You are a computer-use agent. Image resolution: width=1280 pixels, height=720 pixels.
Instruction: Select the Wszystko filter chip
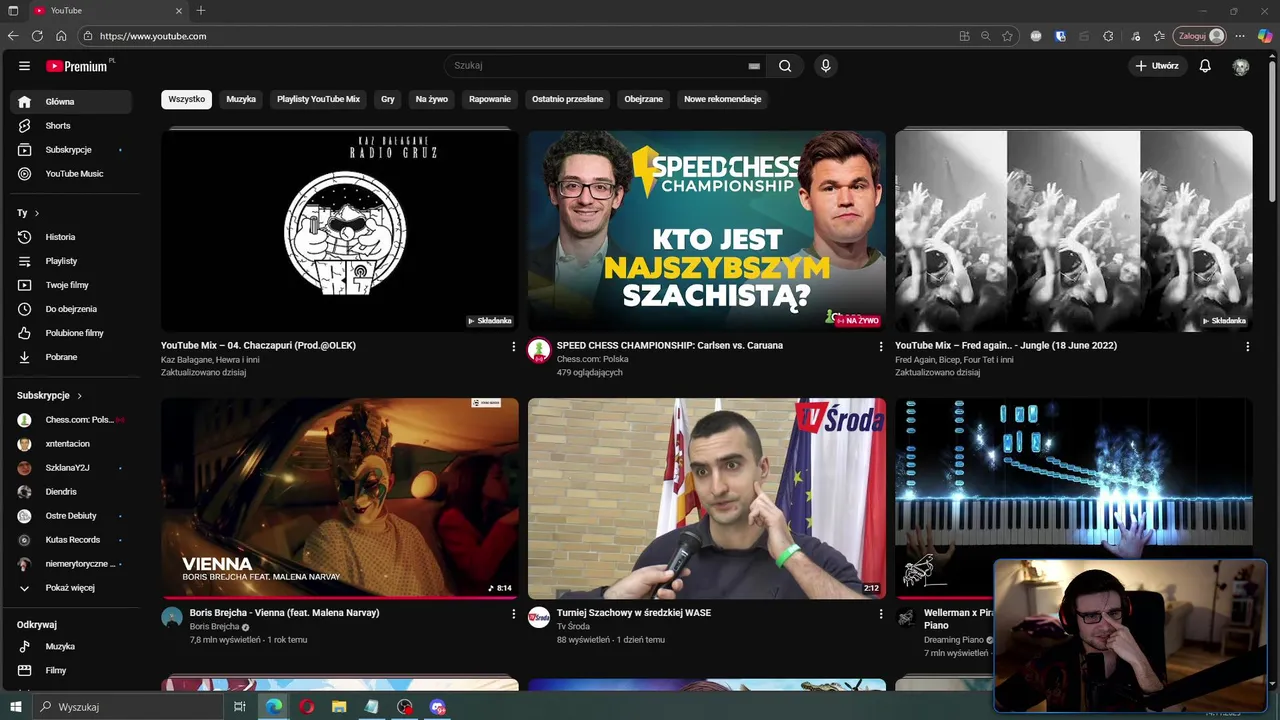coord(186,99)
